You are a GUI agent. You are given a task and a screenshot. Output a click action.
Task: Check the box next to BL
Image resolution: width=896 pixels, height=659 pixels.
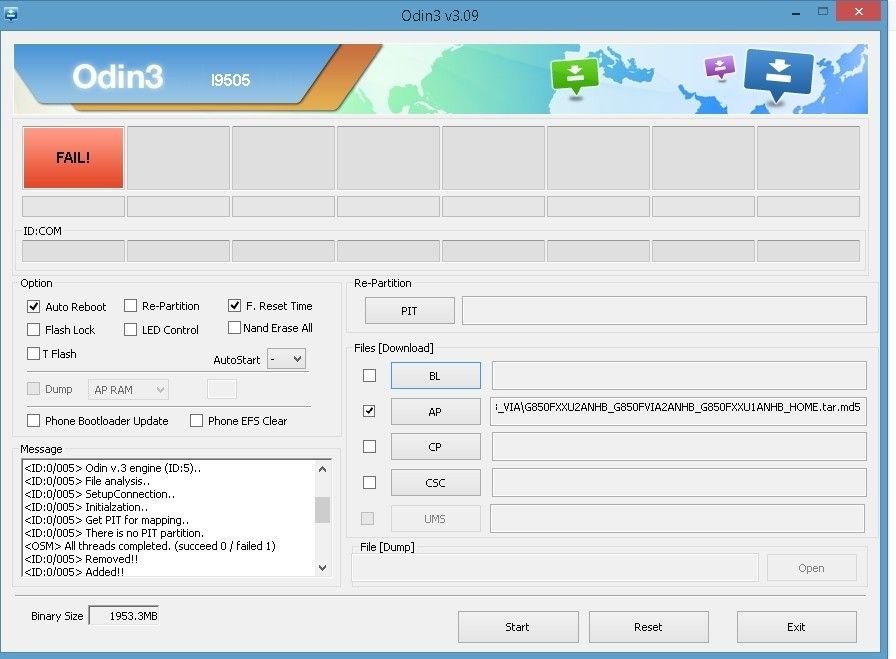pos(370,376)
